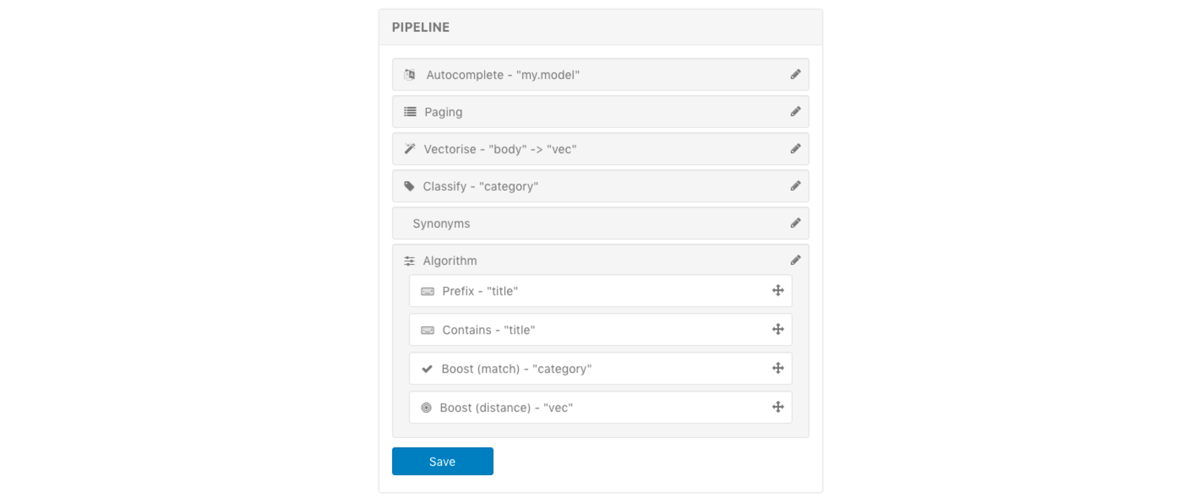The image size is (1200, 500).
Task: Save the pipeline configuration
Action: (442, 461)
